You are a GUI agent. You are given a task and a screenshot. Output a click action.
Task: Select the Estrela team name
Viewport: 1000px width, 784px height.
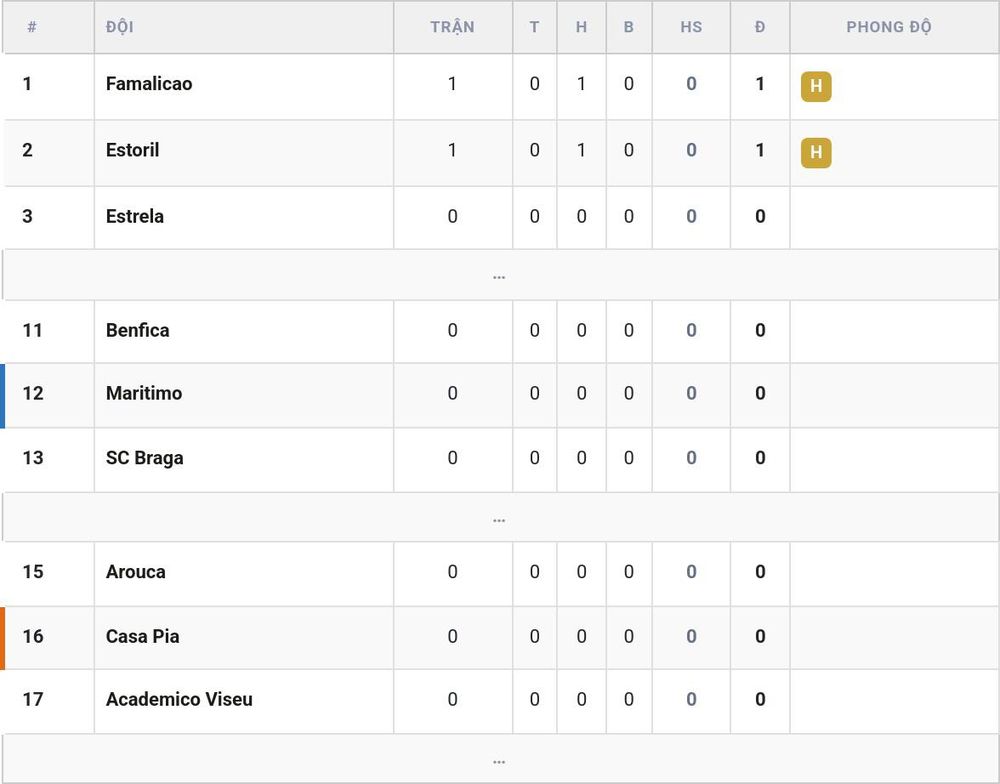coord(135,216)
